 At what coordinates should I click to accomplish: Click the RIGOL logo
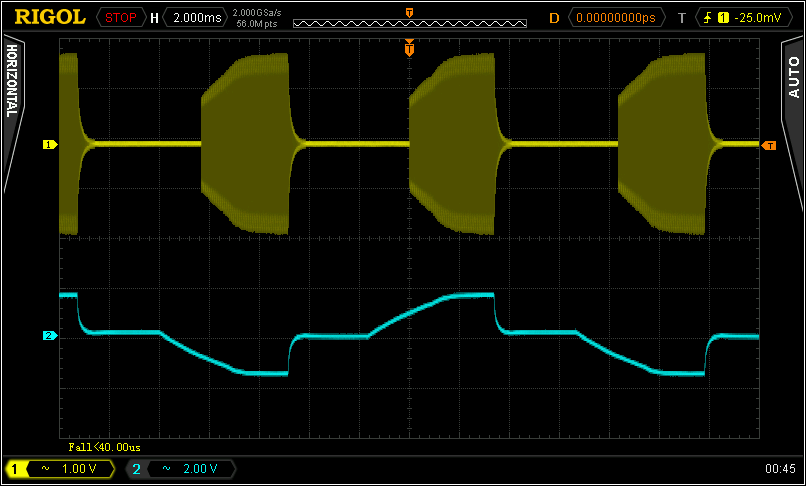pos(50,17)
